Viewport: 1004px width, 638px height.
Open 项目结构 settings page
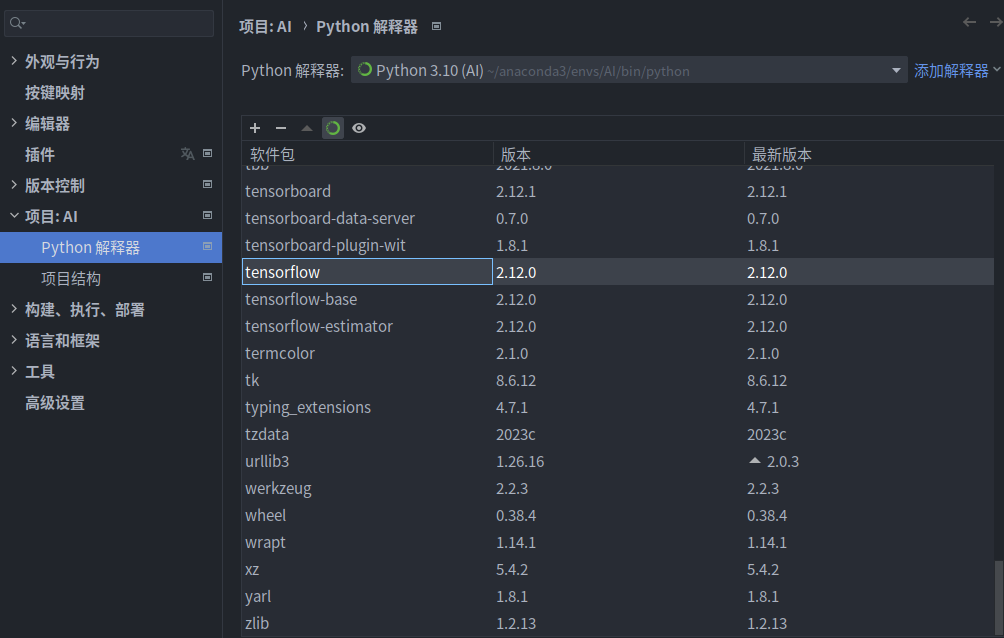(x=71, y=279)
